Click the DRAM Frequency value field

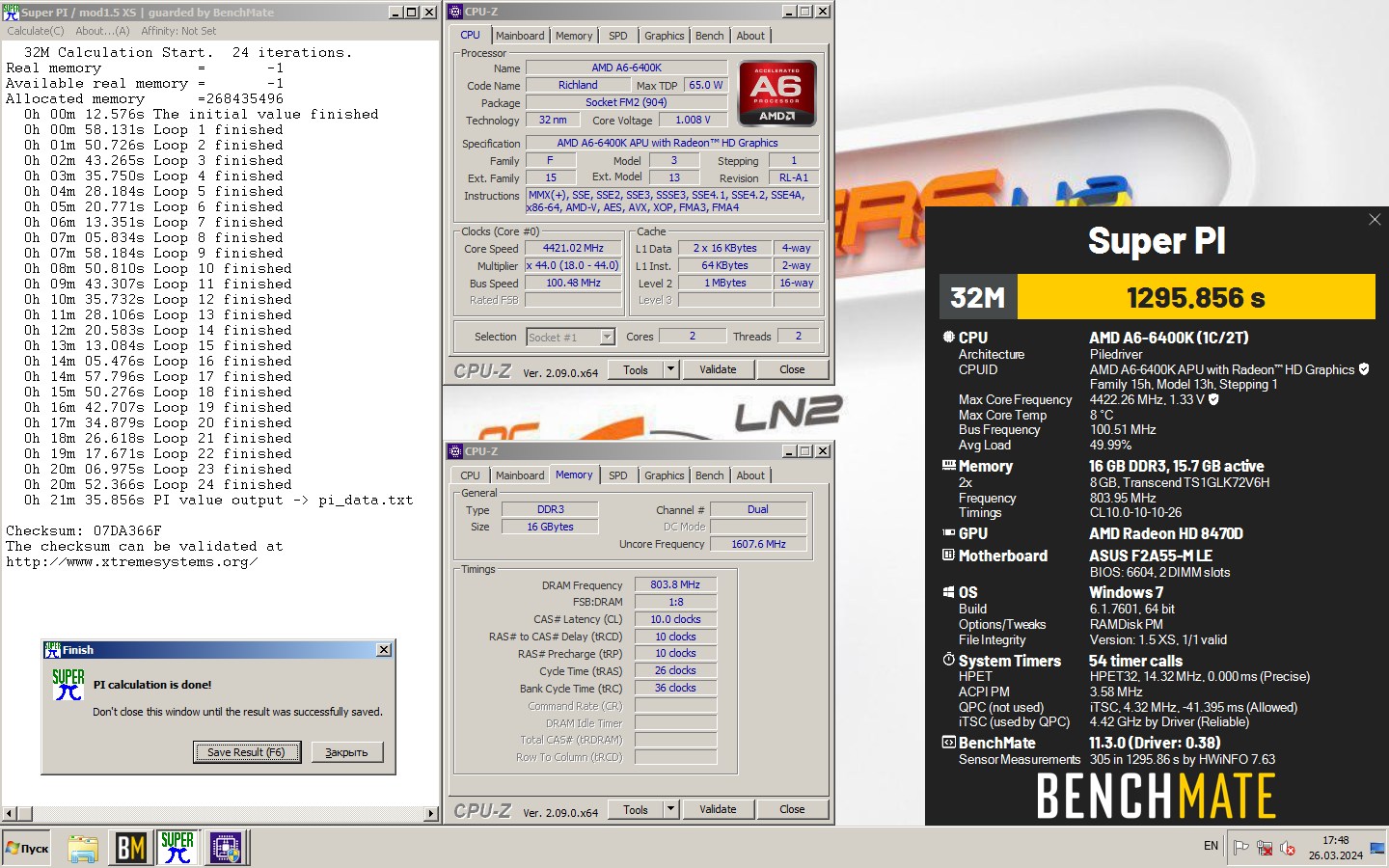coord(675,584)
